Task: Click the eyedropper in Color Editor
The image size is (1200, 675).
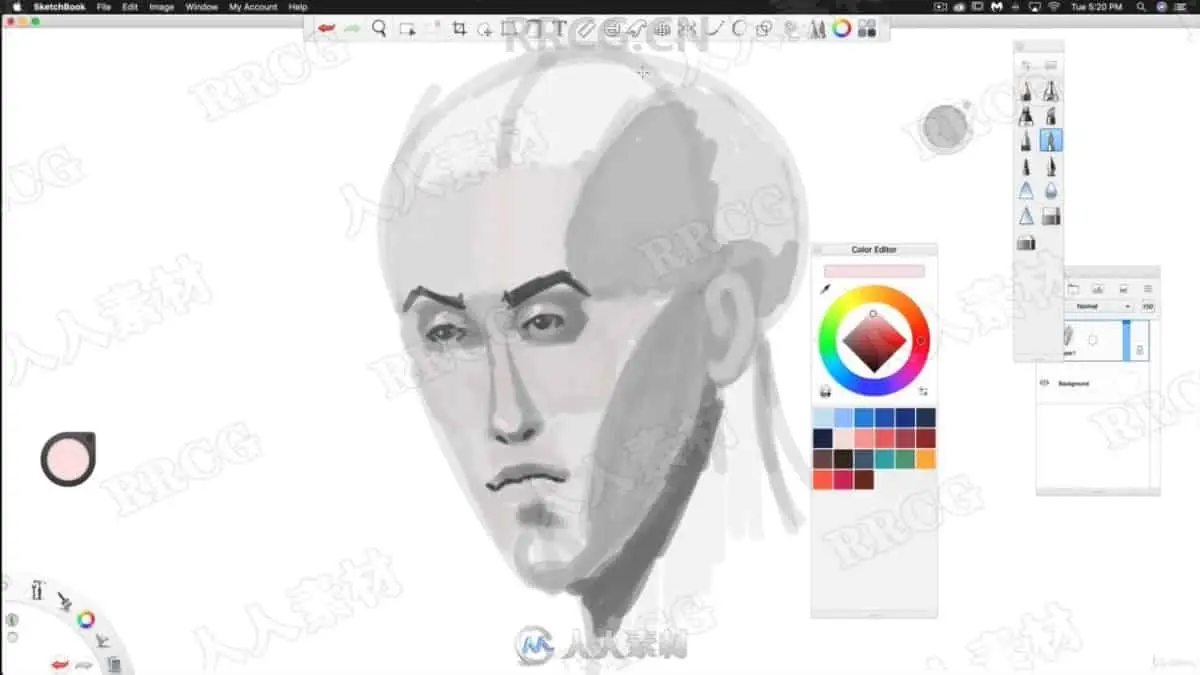Action: (826, 289)
